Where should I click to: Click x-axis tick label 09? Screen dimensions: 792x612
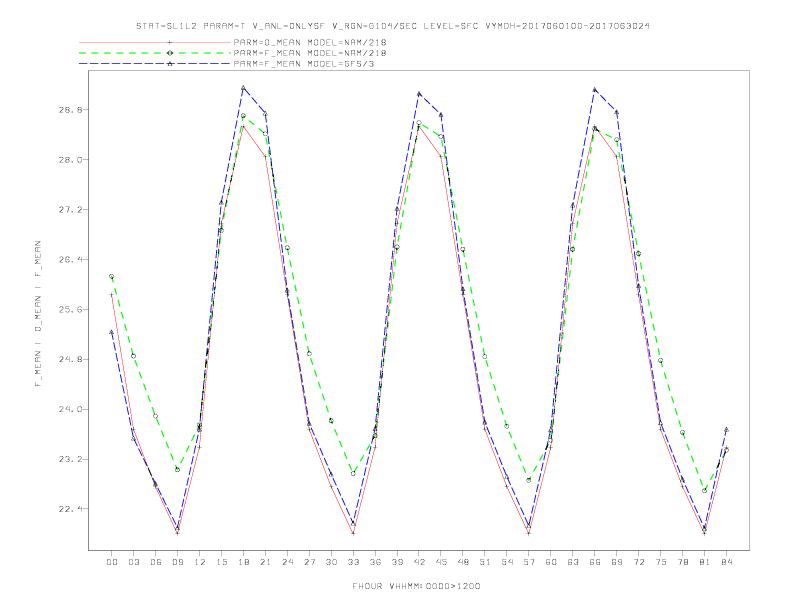pos(177,562)
